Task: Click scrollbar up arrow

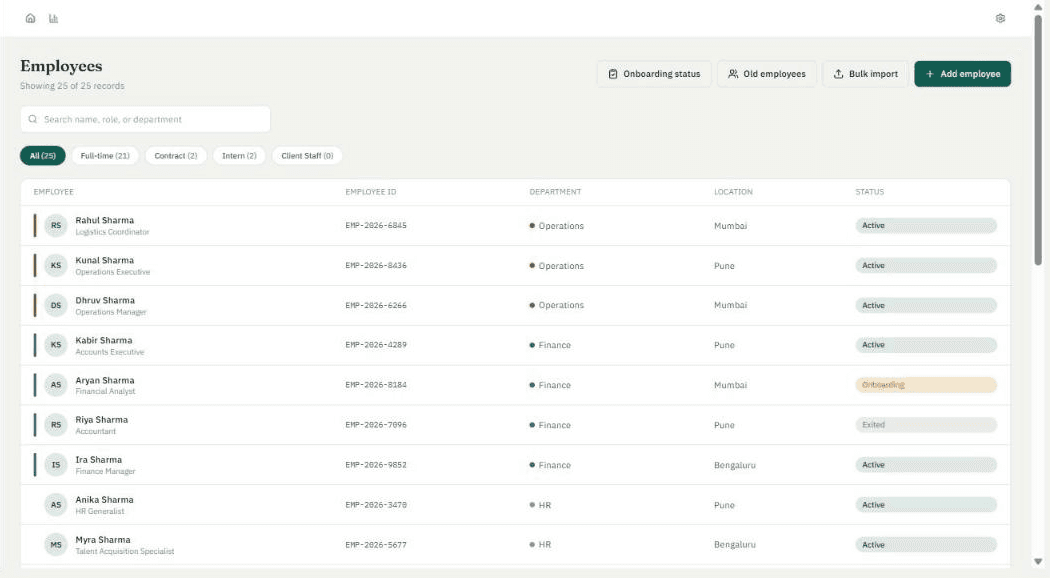Action: [1038, 7]
